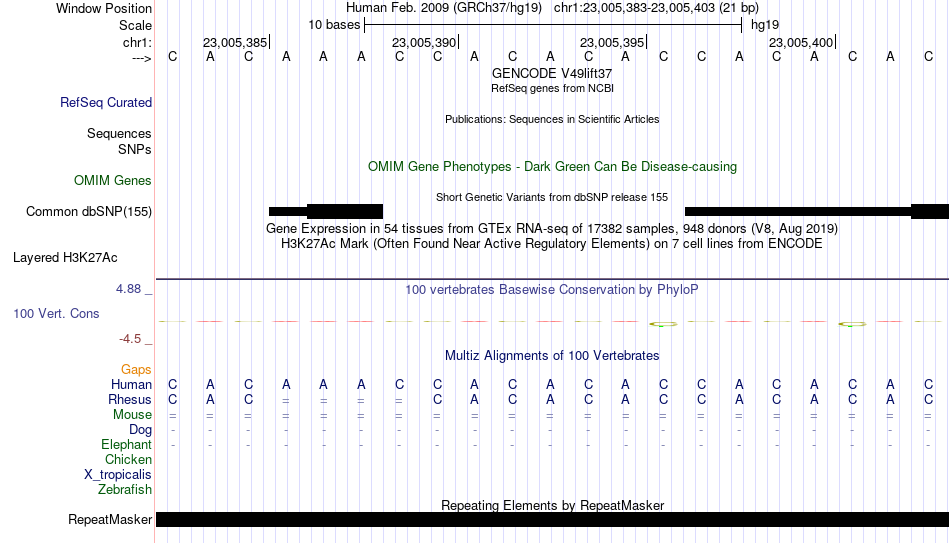Click the Layered H3K27Ac track label
This screenshot has height=543, width=950.
pyautogui.click(x=65, y=258)
